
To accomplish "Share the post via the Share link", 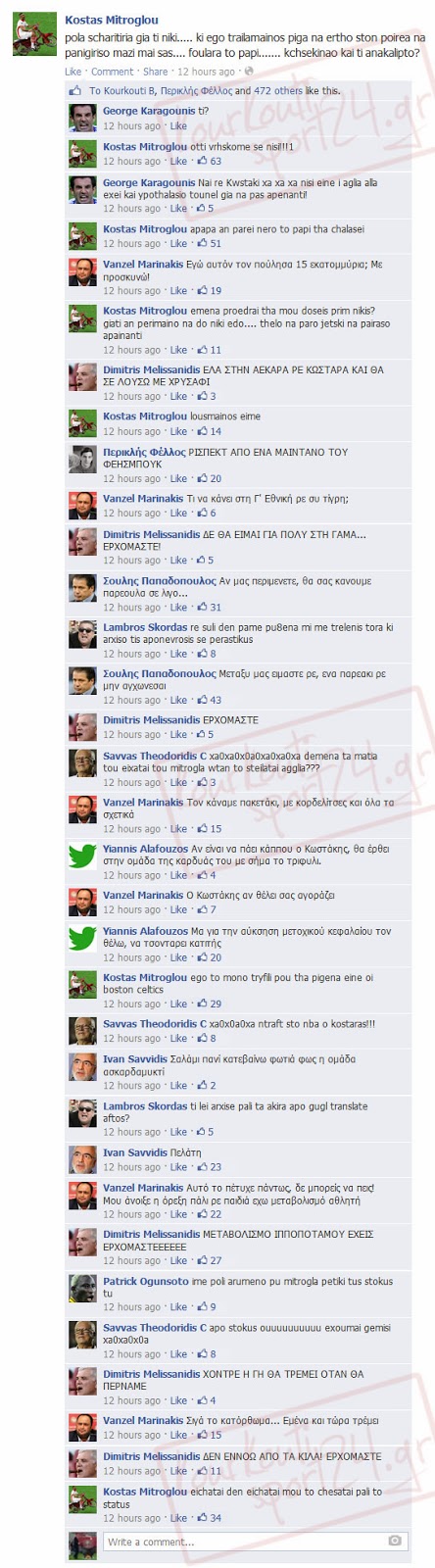I will [155, 72].
